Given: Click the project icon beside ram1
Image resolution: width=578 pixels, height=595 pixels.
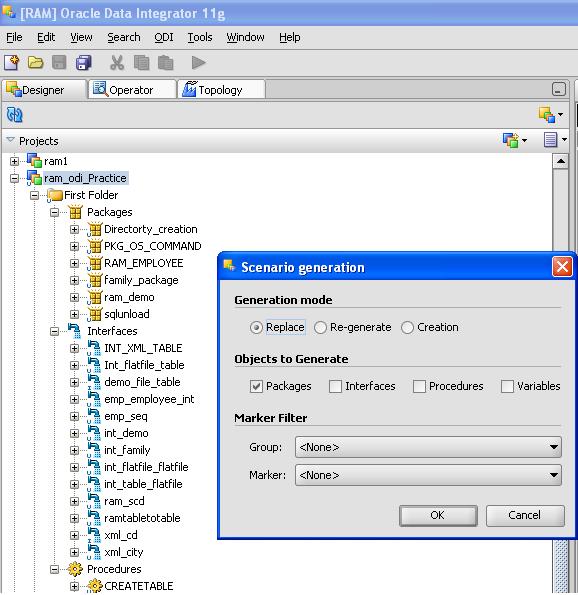Looking at the screenshot, I should (x=34, y=161).
